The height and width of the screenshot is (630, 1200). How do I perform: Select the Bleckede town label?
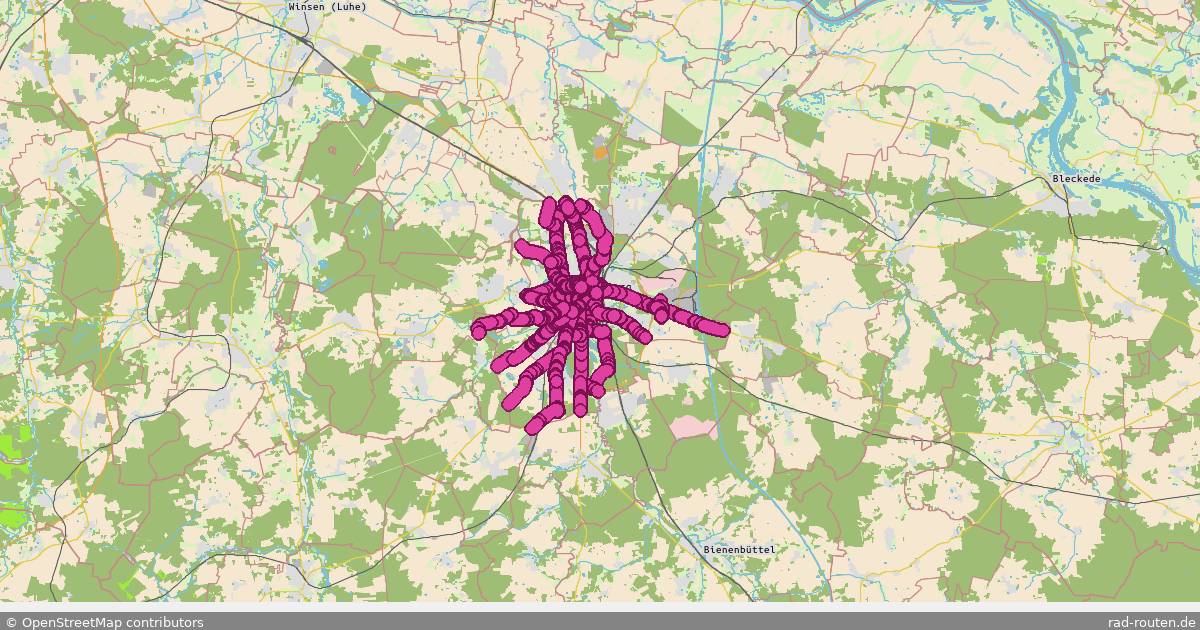(1075, 178)
